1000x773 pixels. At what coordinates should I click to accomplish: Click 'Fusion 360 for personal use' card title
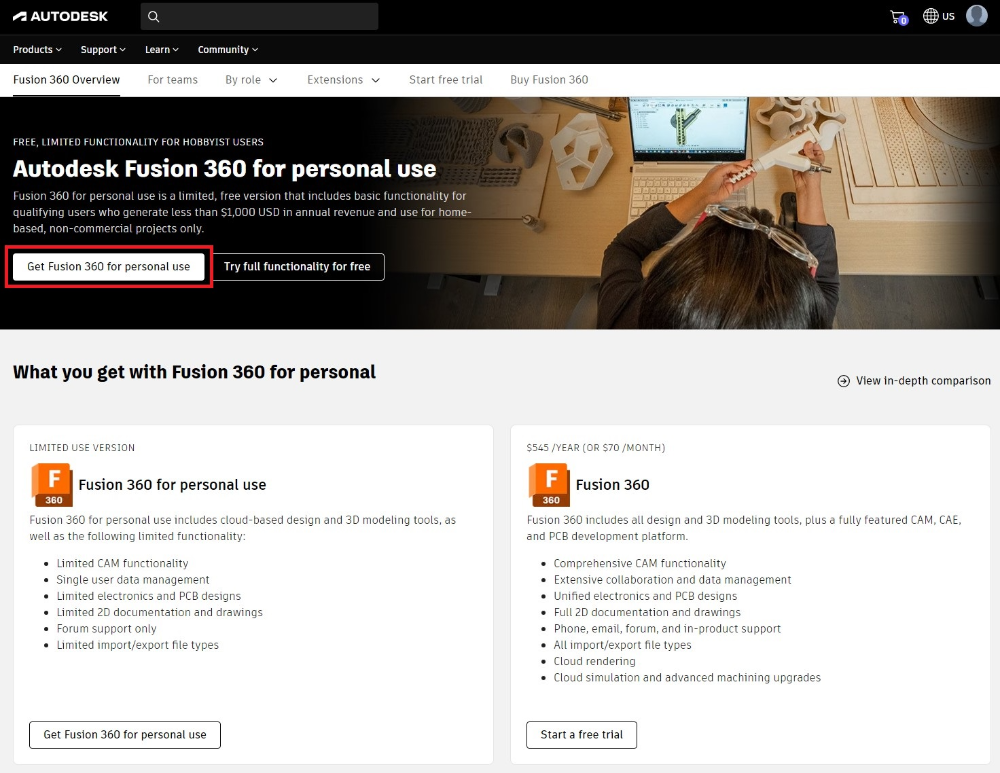(172, 485)
